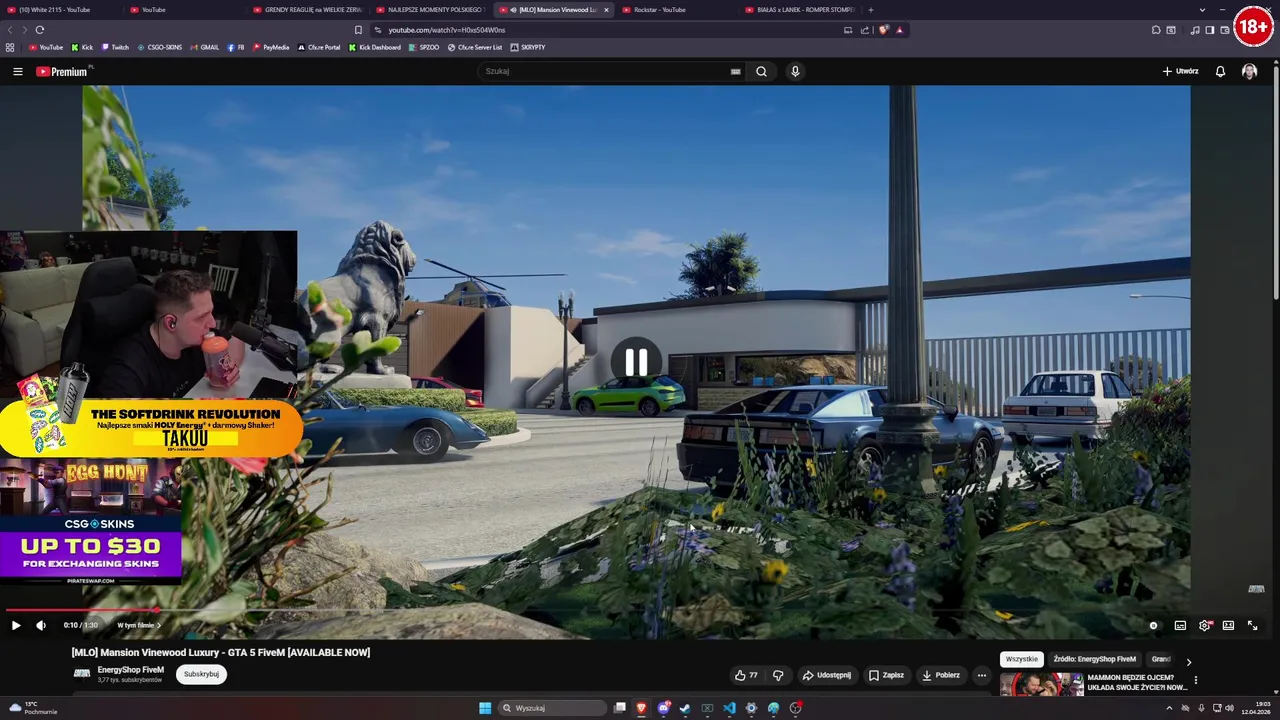The image size is (1280, 720).
Task: Open YouTube notifications bell
Action: click(1220, 71)
